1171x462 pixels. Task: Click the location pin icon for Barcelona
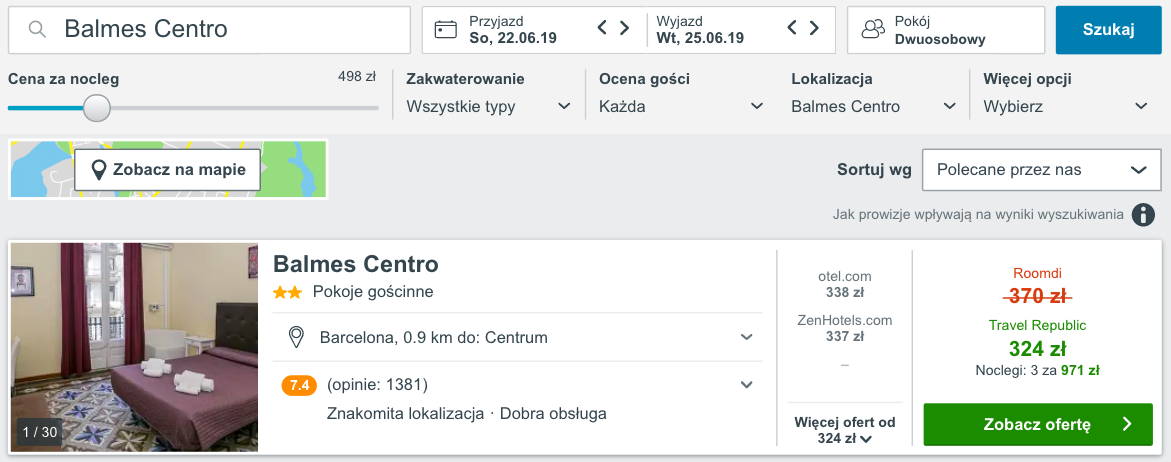coord(296,337)
